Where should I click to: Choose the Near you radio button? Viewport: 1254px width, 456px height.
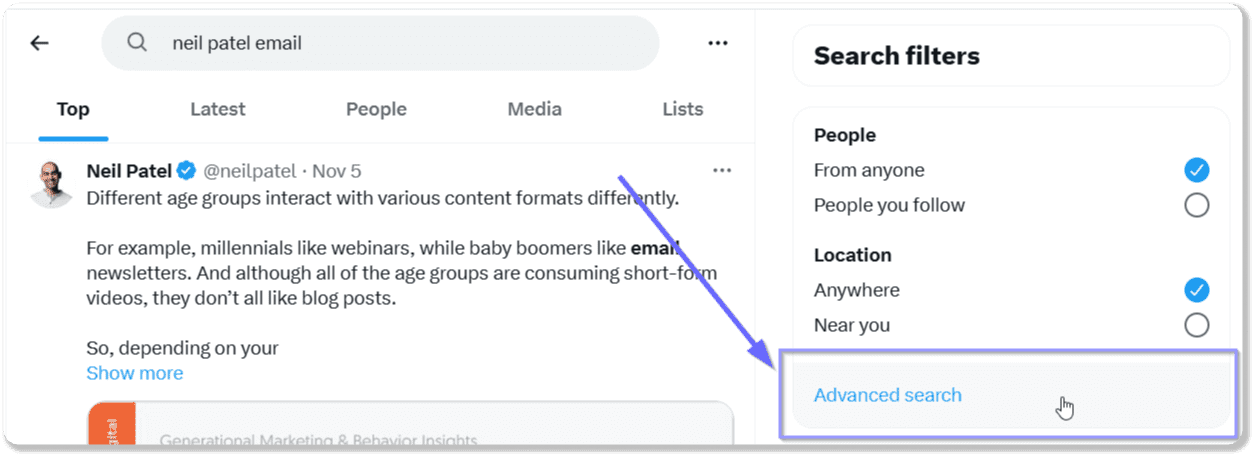point(1196,325)
